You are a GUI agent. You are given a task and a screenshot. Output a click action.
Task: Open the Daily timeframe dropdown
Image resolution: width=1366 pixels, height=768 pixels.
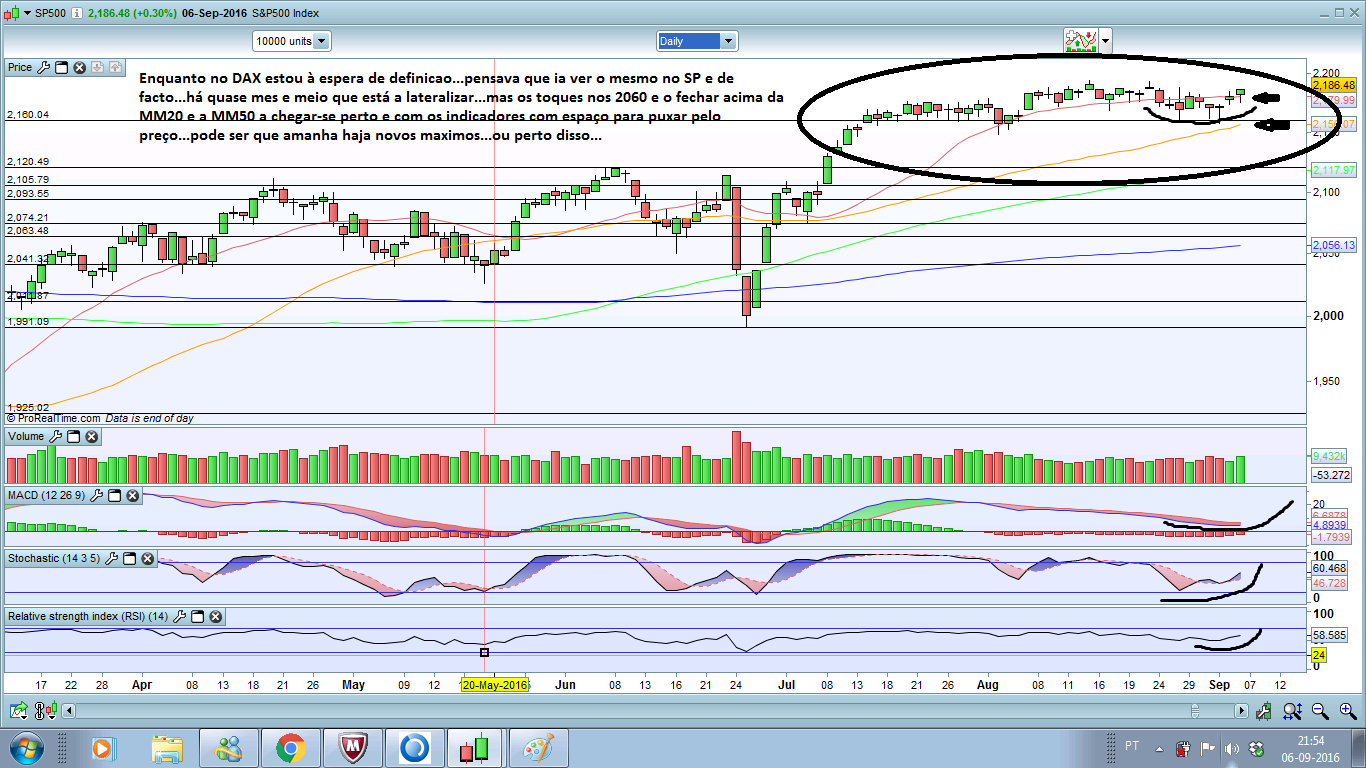[x=697, y=41]
